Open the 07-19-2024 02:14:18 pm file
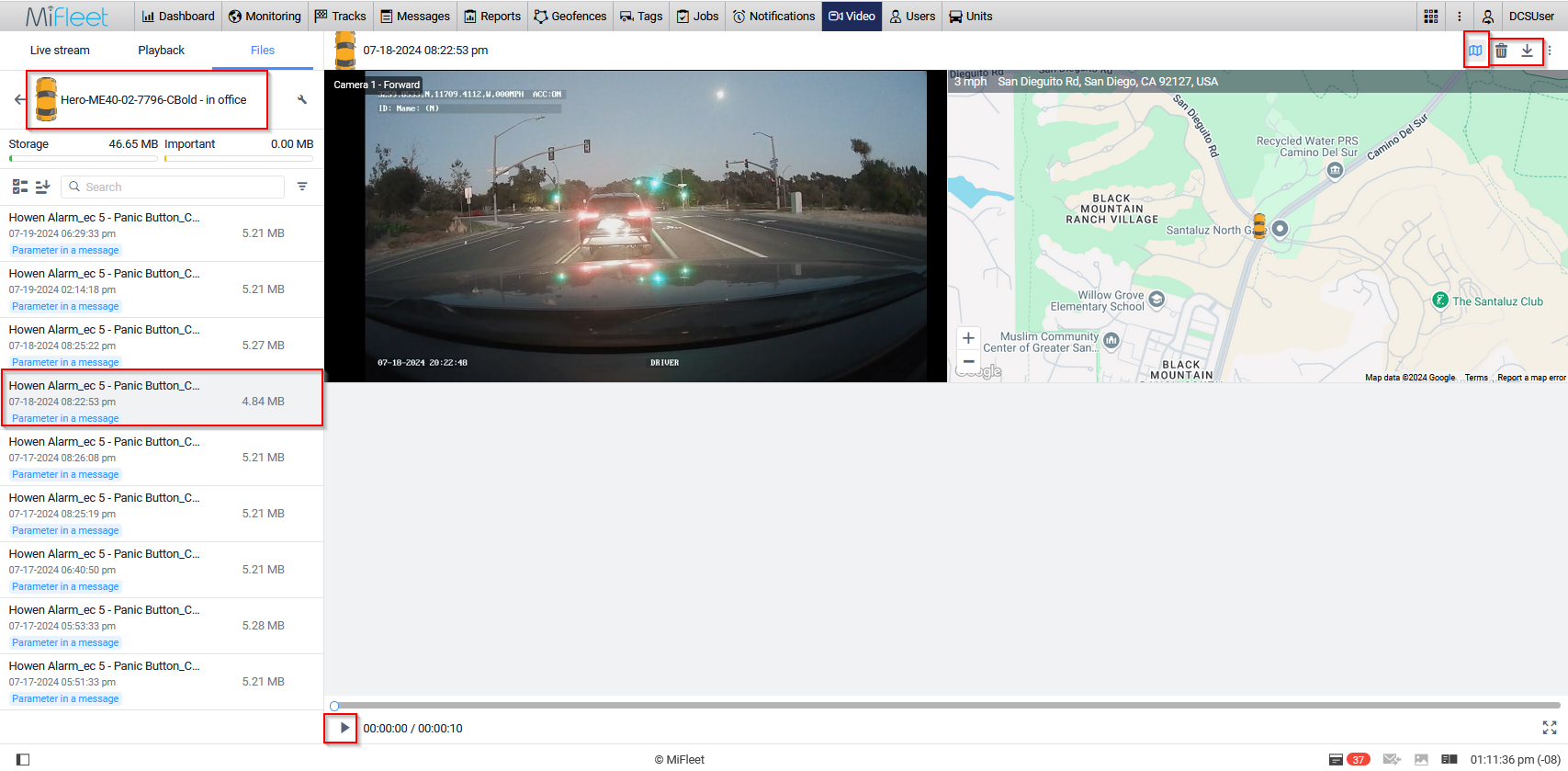 pyautogui.click(x=162, y=289)
